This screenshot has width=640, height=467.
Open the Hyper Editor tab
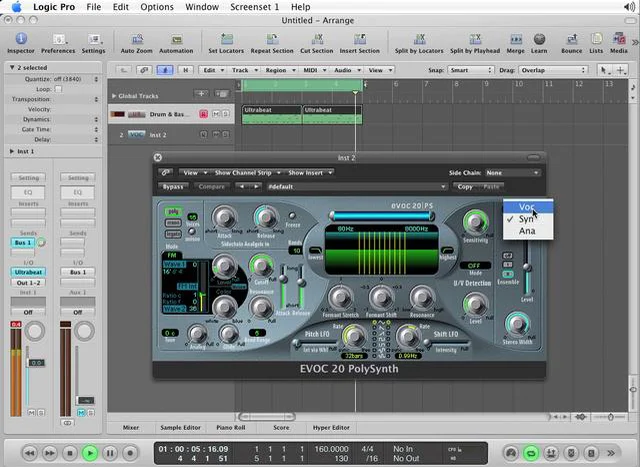[331, 427]
